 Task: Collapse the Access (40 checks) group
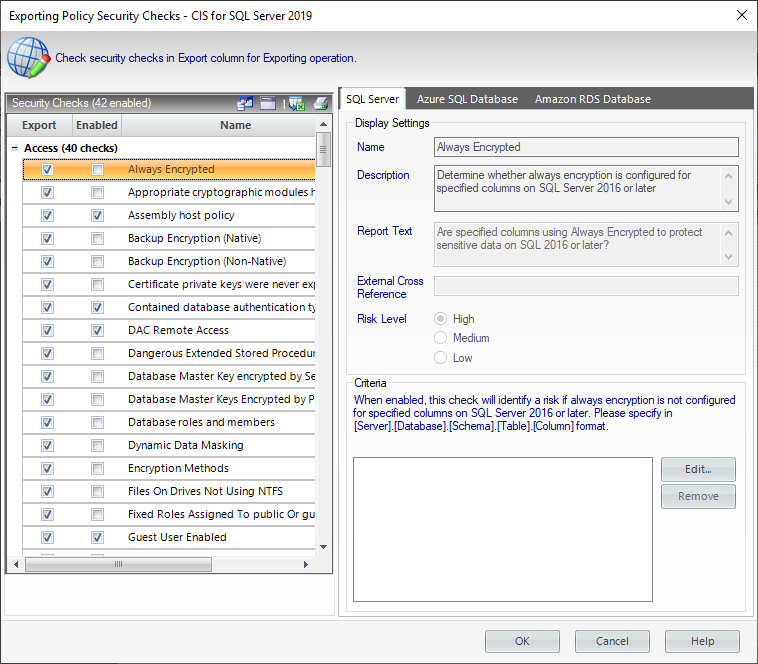[x=15, y=148]
